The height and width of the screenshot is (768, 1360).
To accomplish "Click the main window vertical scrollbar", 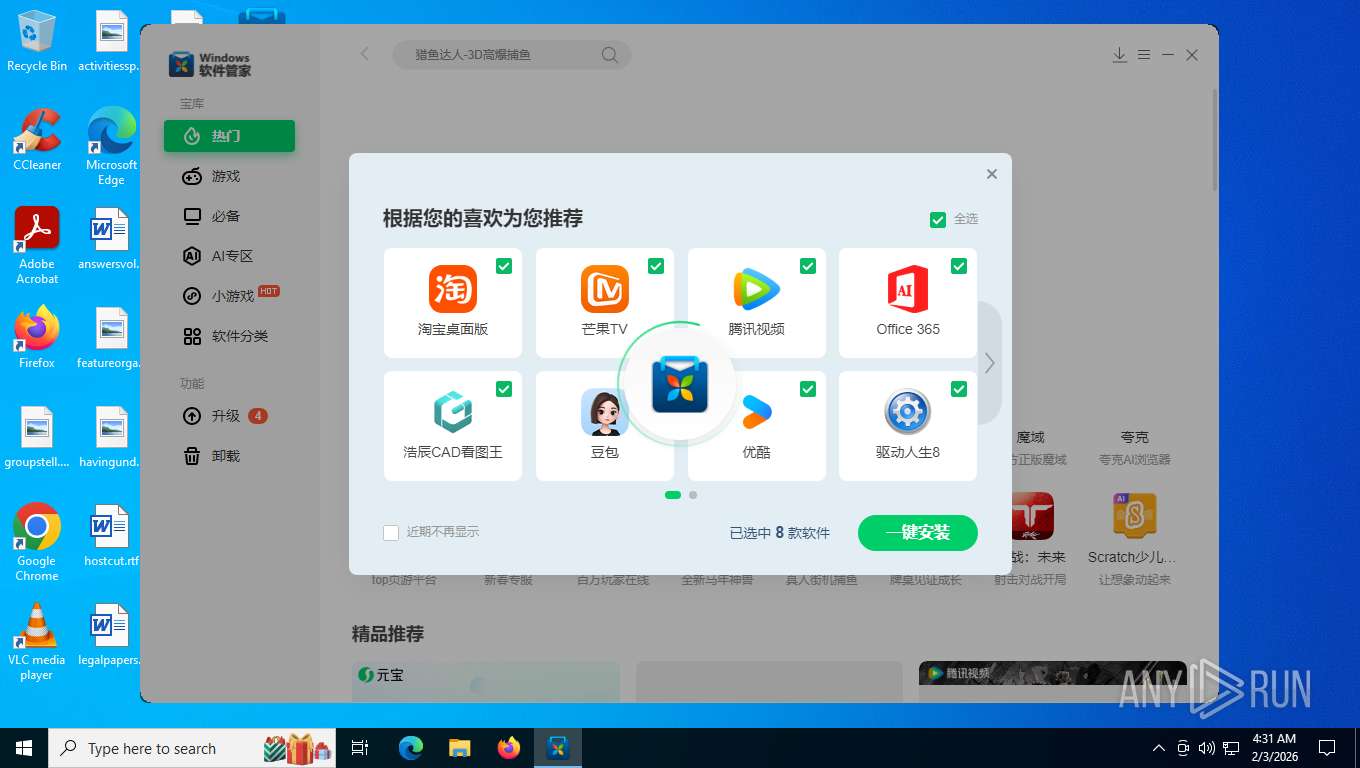I will click(1215, 140).
